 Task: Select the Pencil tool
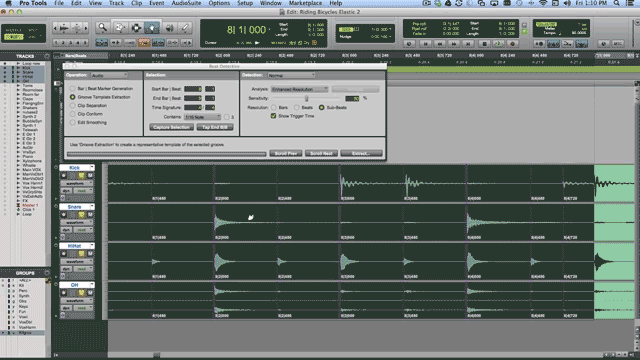(x=185, y=28)
